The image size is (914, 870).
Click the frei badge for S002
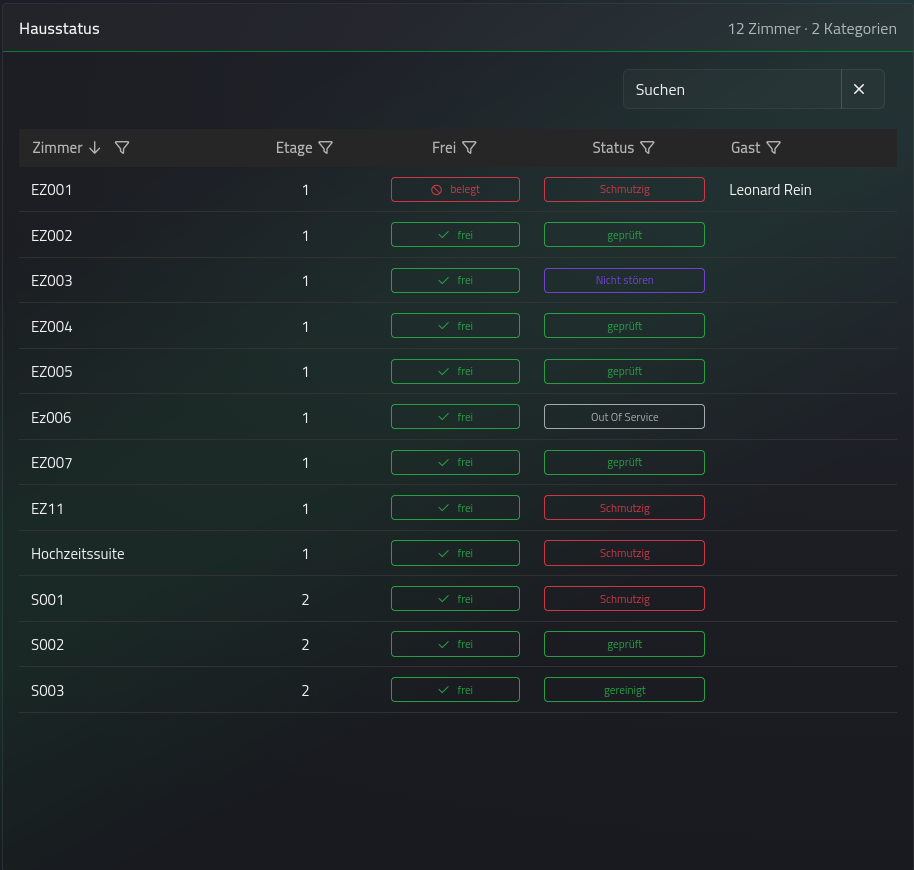point(455,644)
